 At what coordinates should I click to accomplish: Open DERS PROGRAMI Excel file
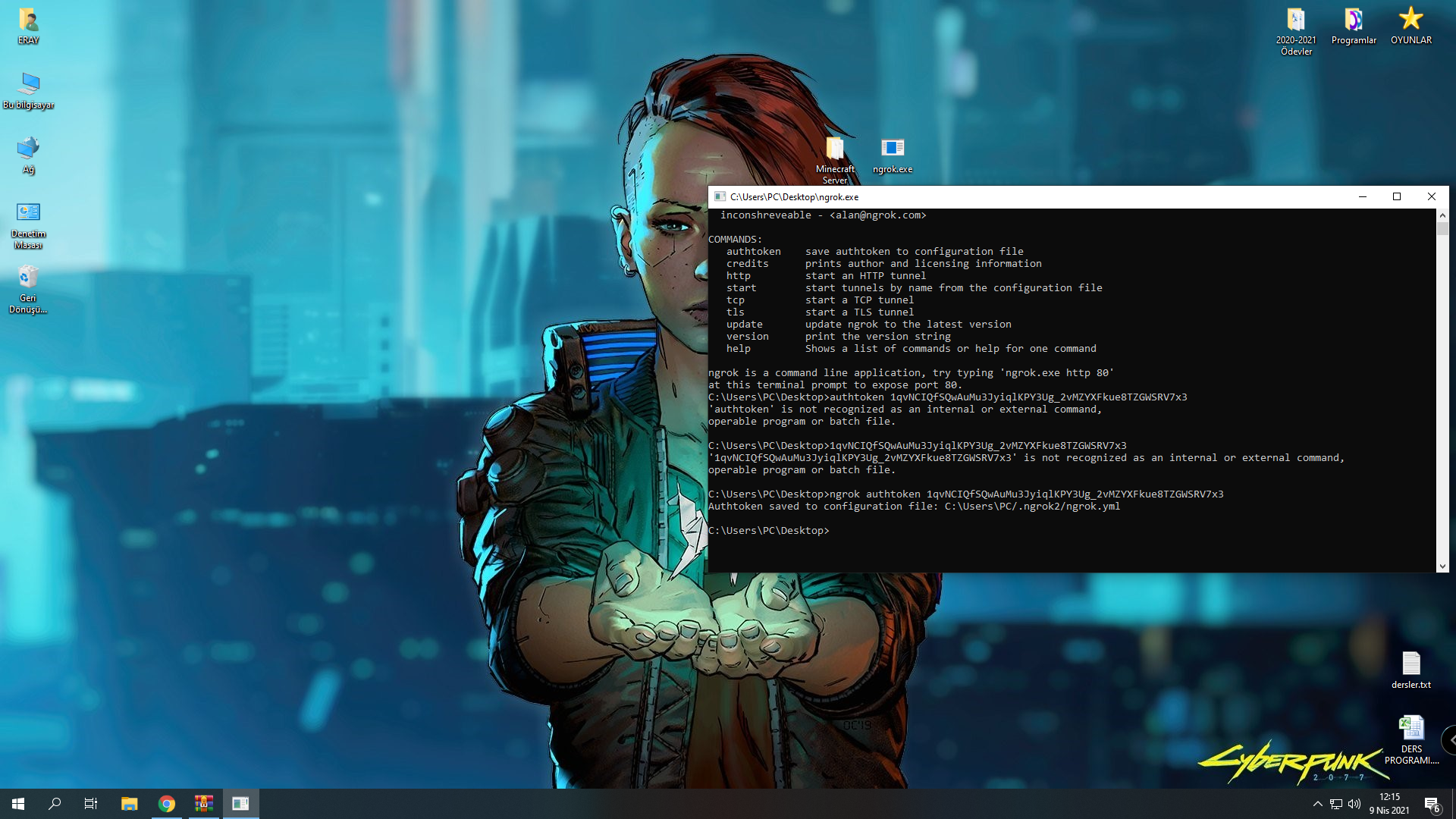click(1410, 728)
